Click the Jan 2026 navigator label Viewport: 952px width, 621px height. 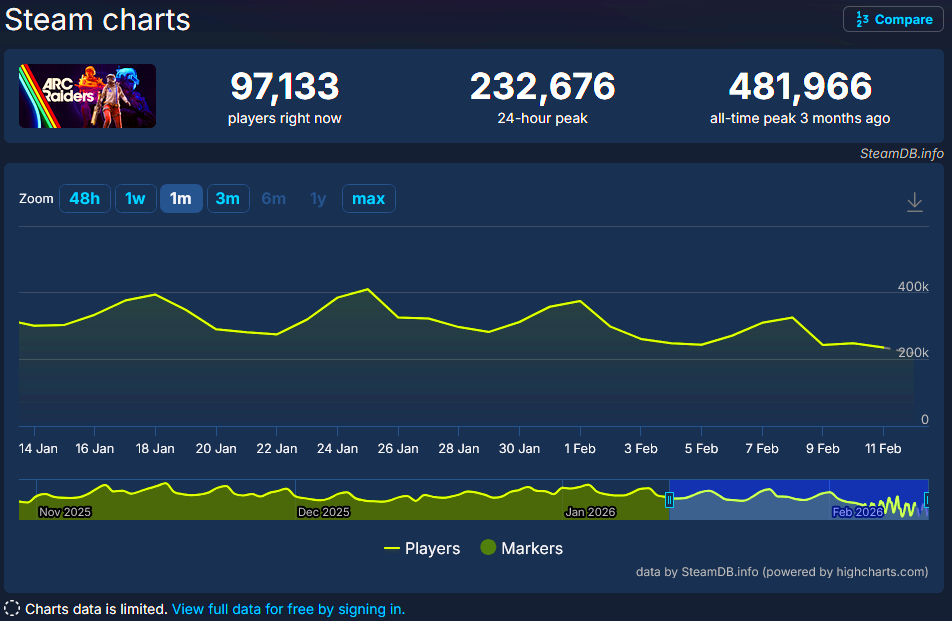(590, 512)
